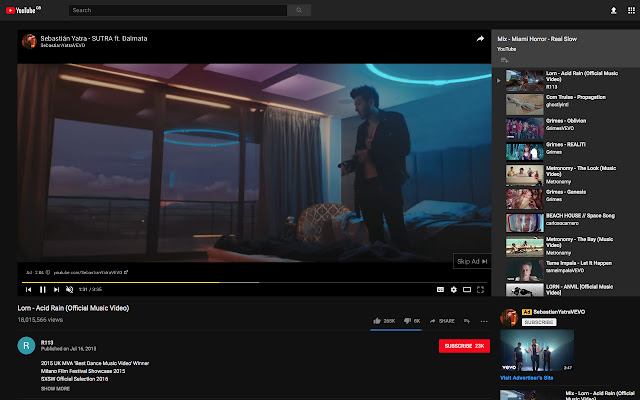640x400 pixels.
Task: Open the Sebastián Yatra channel avatar in player
Action: [29, 41]
